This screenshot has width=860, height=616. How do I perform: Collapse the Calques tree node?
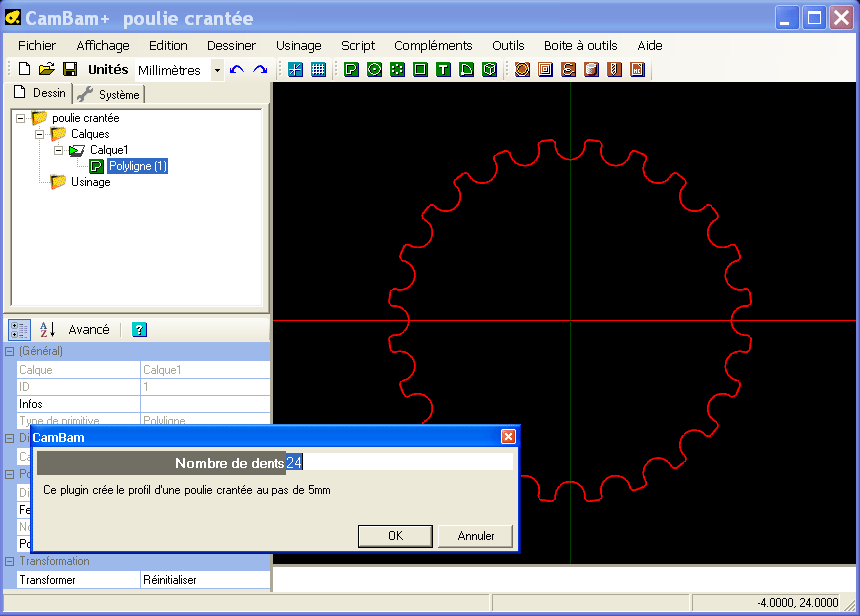(x=40, y=134)
